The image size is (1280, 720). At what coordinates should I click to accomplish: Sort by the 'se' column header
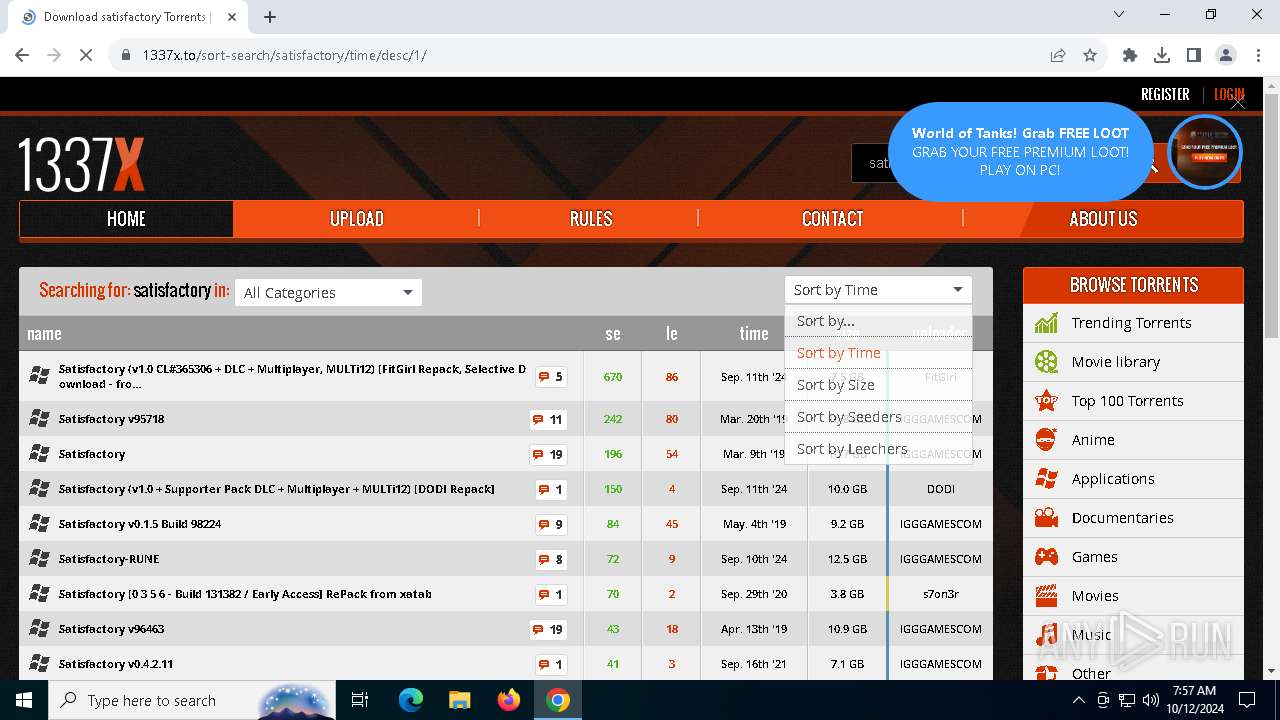[x=613, y=334]
